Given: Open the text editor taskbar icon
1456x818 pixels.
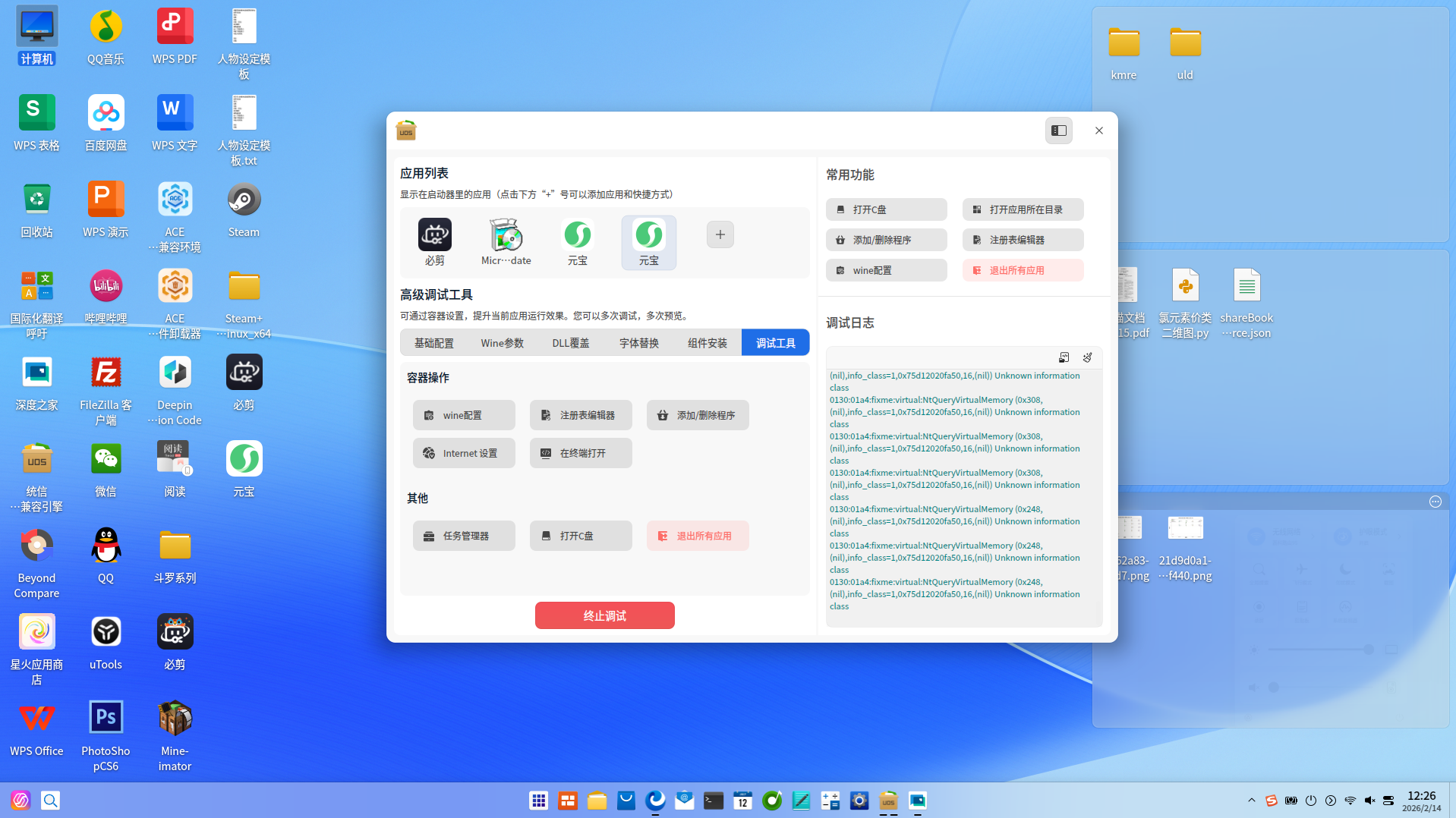Looking at the screenshot, I should pyautogui.click(x=801, y=801).
